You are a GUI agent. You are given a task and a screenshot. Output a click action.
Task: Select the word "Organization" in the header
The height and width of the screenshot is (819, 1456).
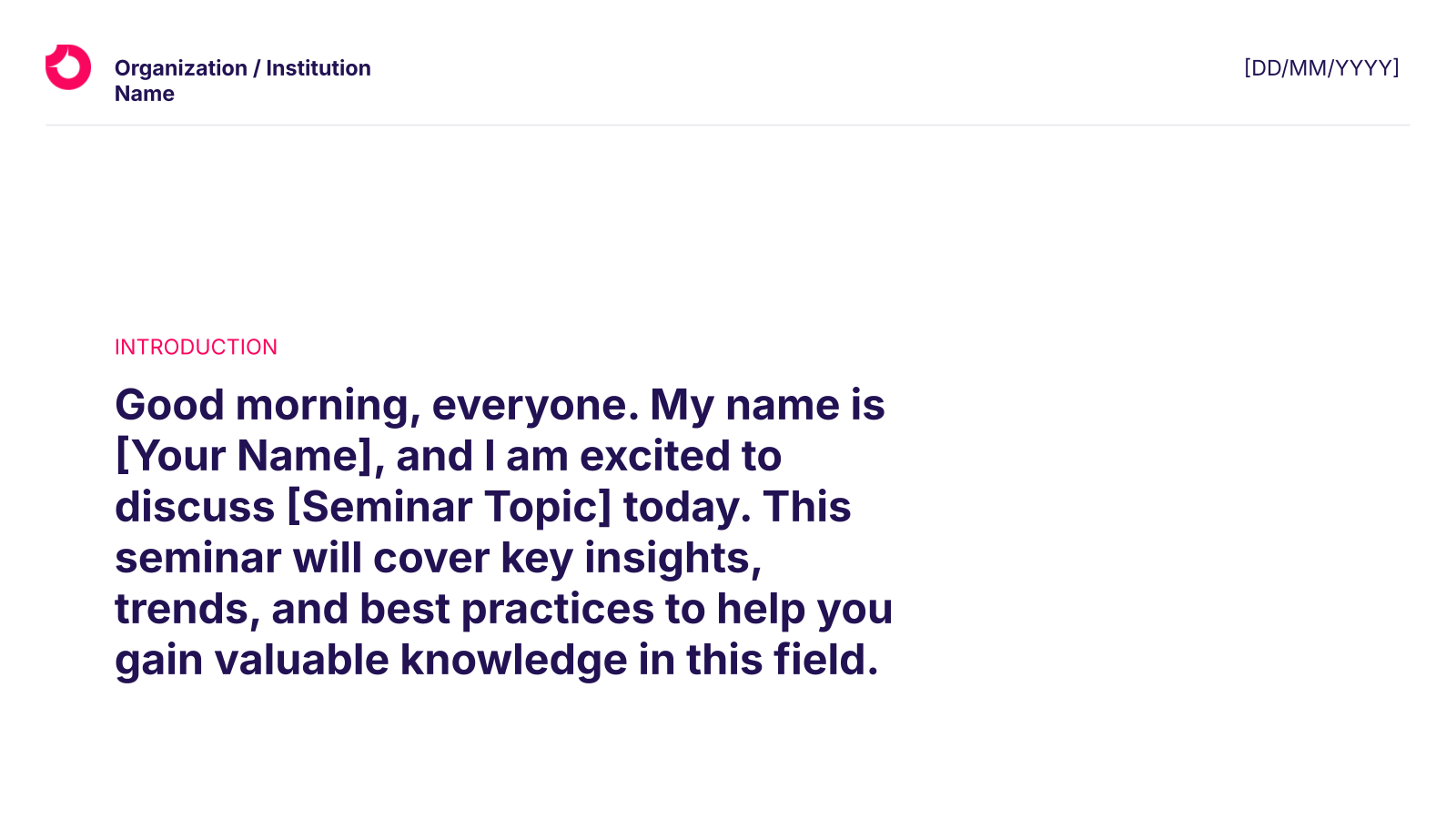181,69
